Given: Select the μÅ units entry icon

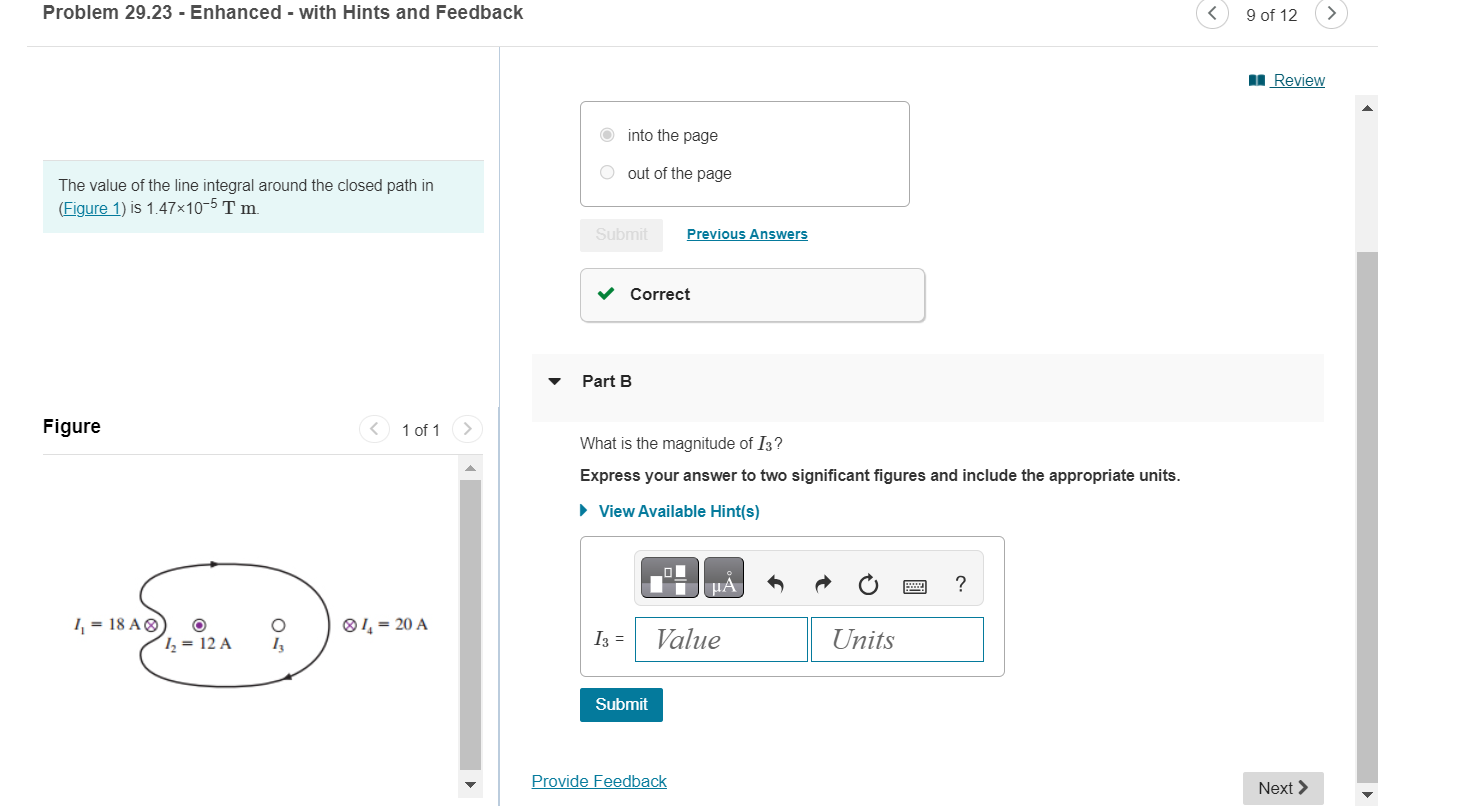Looking at the screenshot, I should tap(722, 577).
